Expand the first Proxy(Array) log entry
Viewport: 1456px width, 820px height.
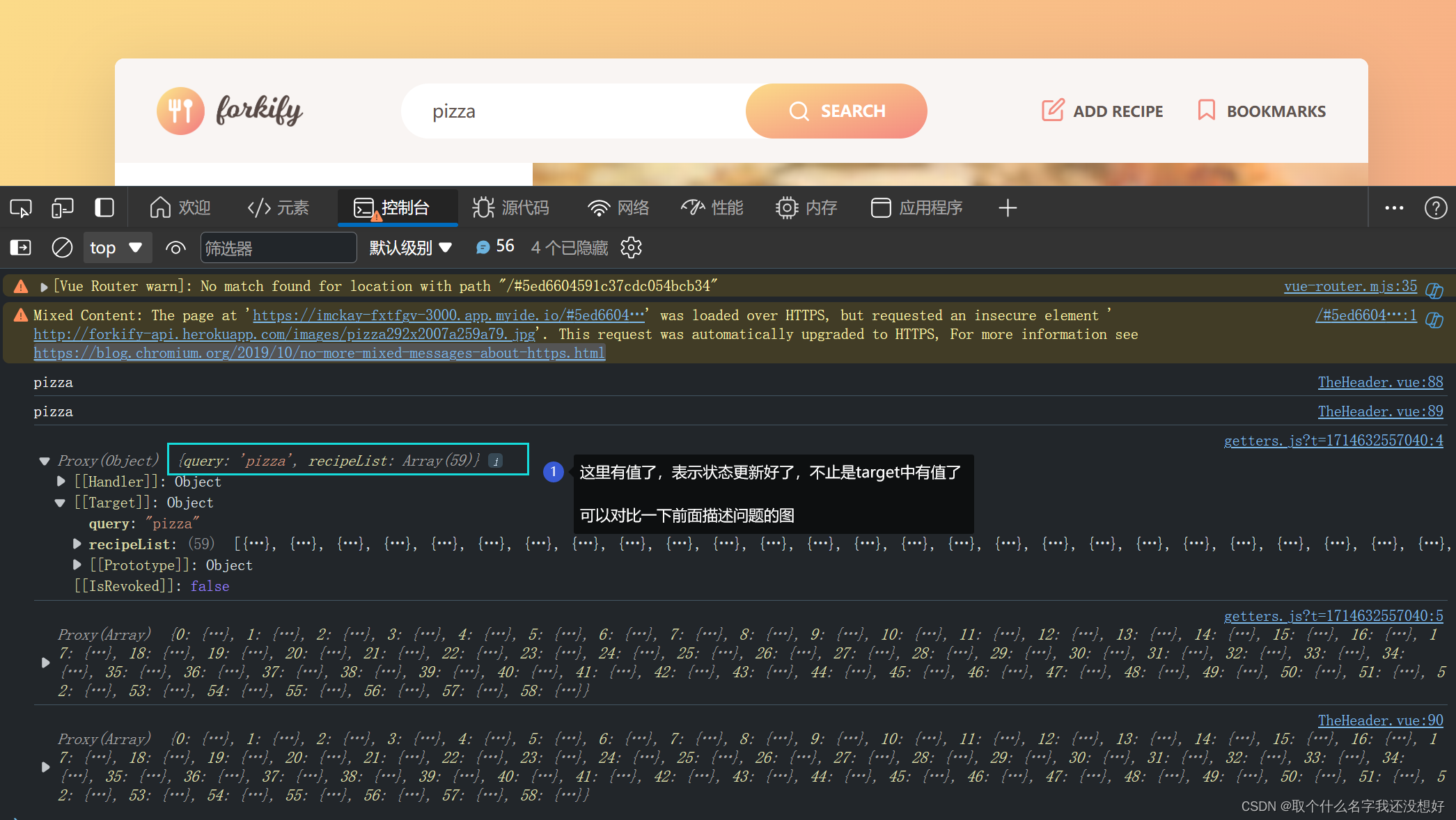click(45, 663)
